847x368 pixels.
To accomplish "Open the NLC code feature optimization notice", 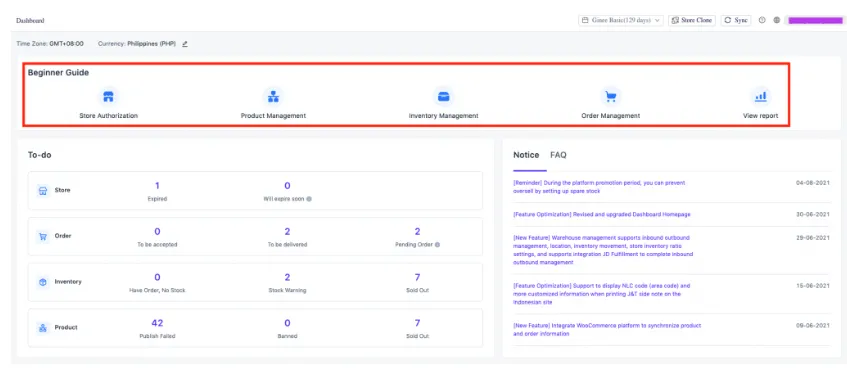I will point(601,294).
